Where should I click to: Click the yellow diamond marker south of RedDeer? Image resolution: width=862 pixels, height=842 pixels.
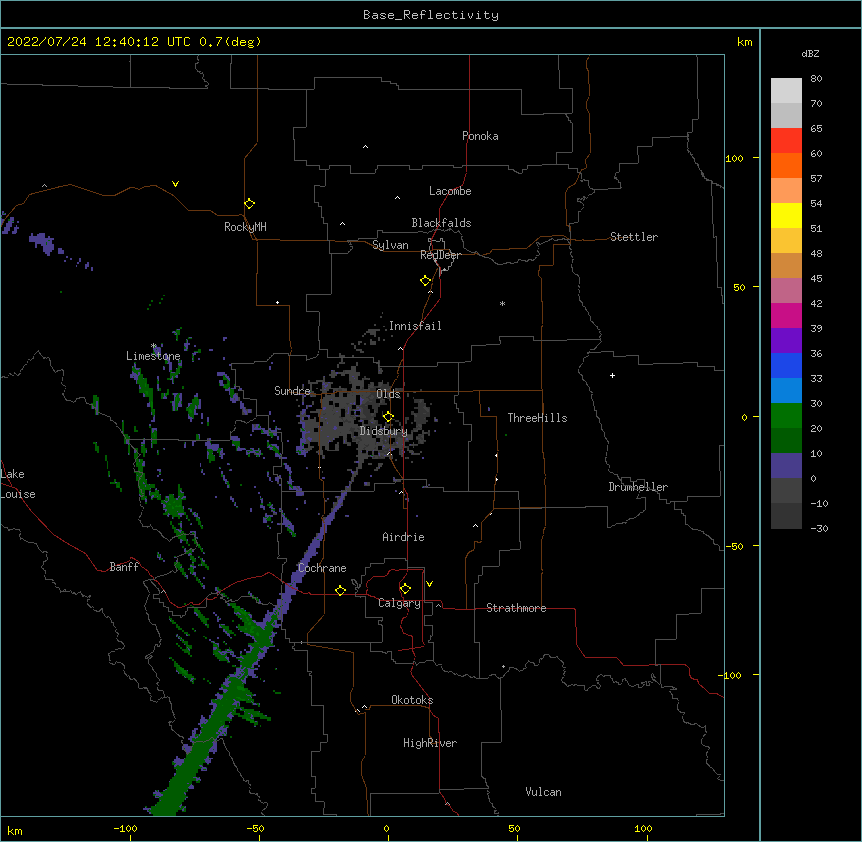click(x=426, y=281)
